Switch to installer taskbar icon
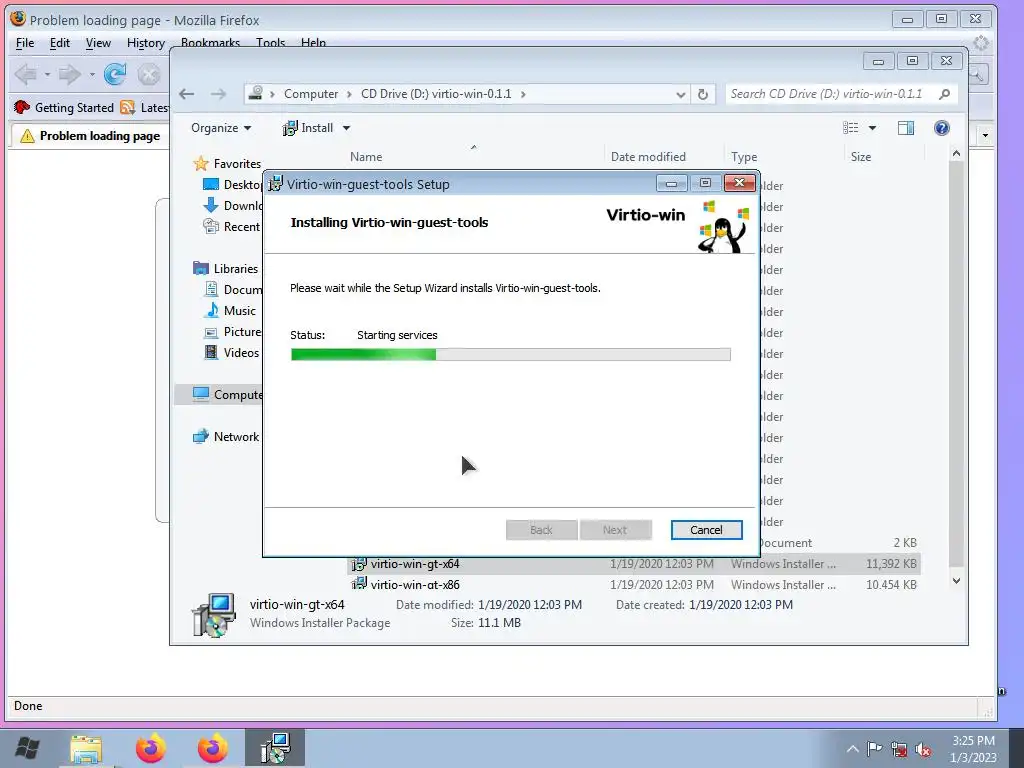Viewport: 1024px width, 768px height. click(x=275, y=748)
